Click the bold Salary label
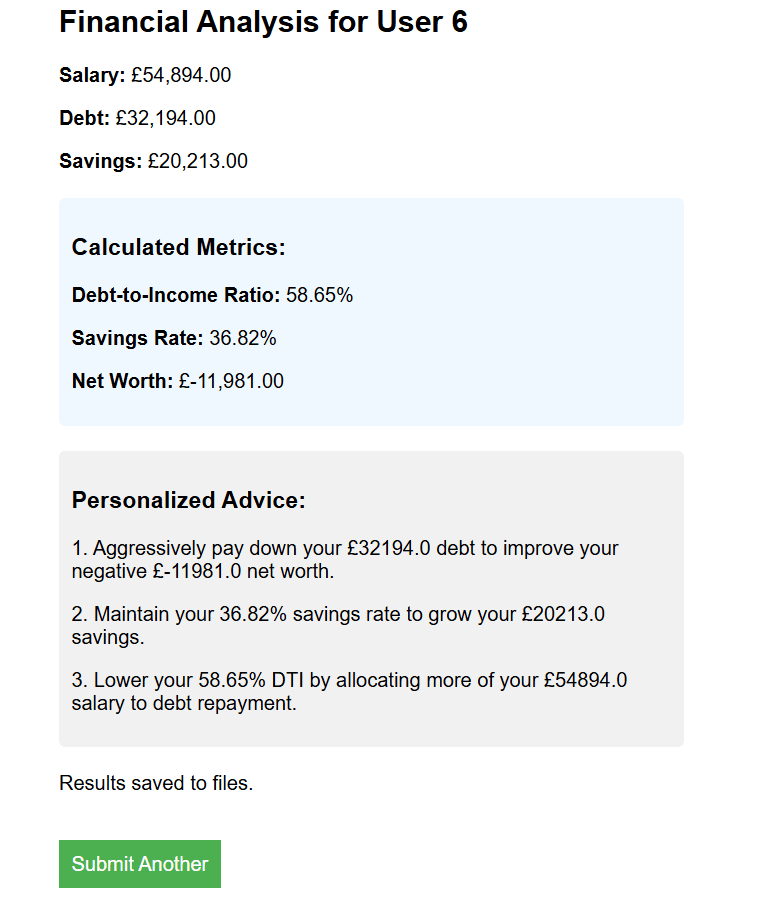Image resolution: width=759 pixels, height=916 pixels. (92, 75)
